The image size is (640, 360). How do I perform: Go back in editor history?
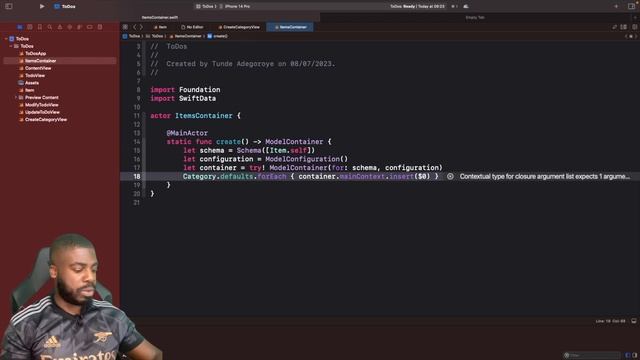[135, 27]
